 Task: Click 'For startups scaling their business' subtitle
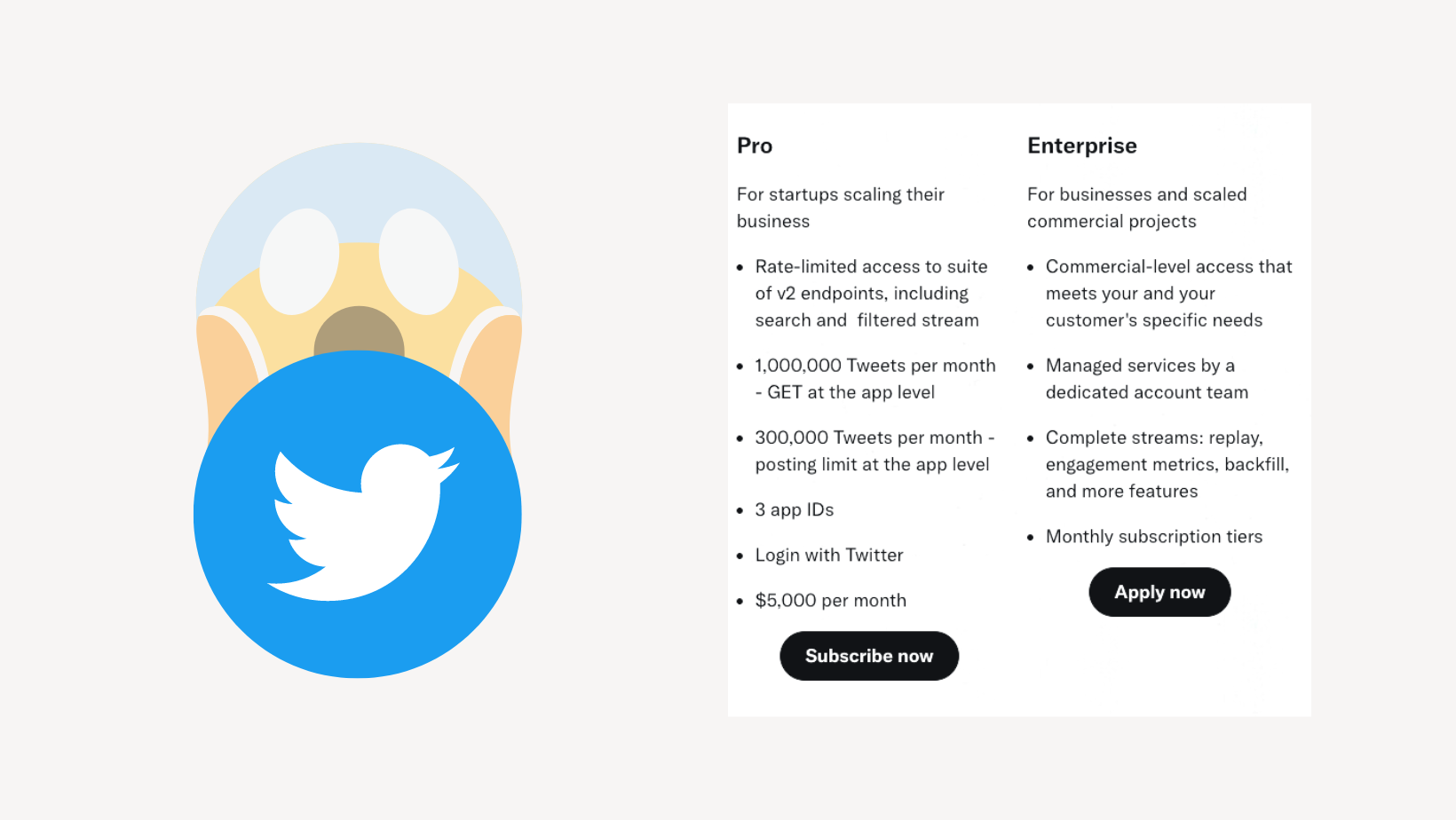pyautogui.click(x=841, y=208)
